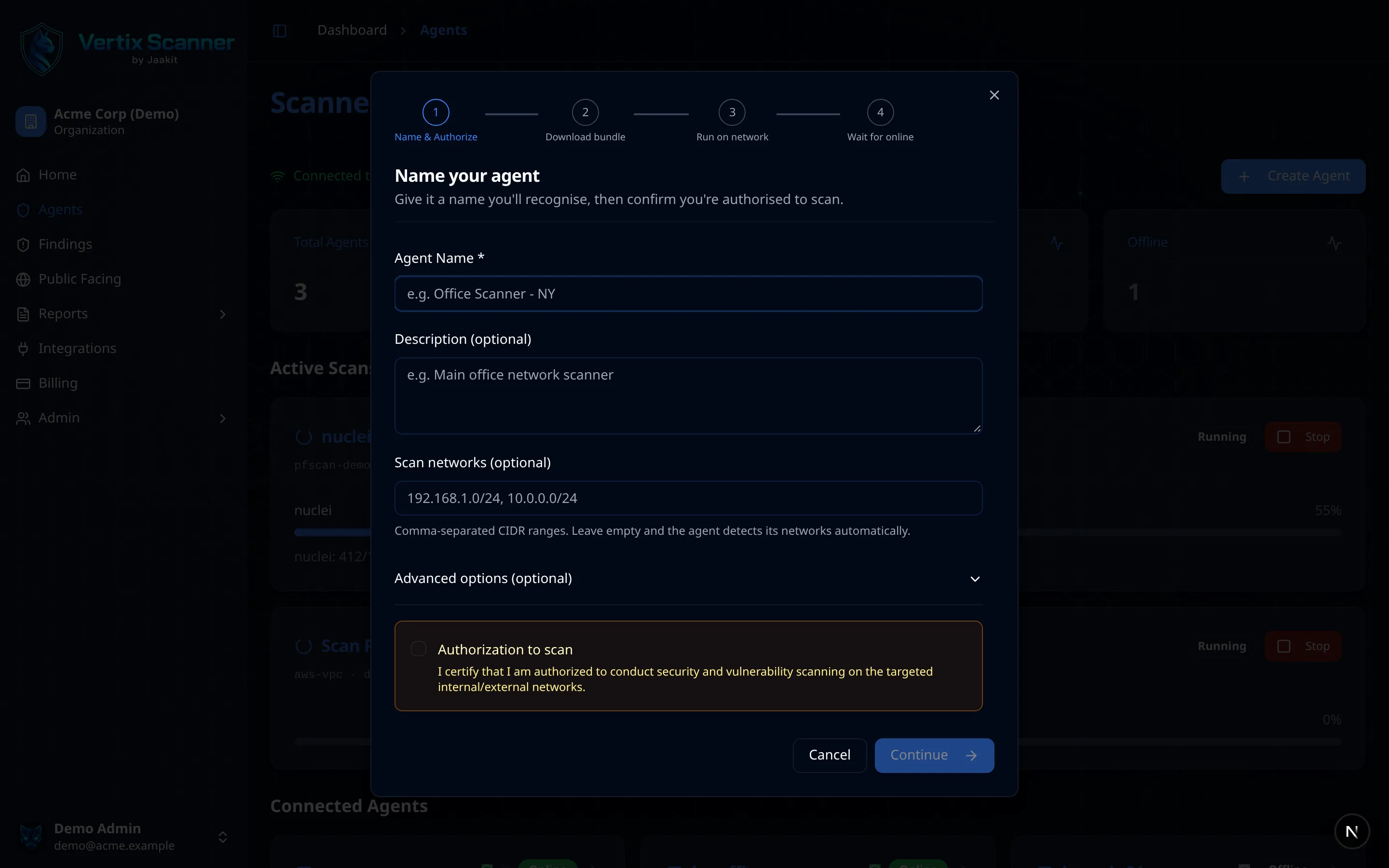Click the Acme Corp organization building icon

(x=31, y=121)
